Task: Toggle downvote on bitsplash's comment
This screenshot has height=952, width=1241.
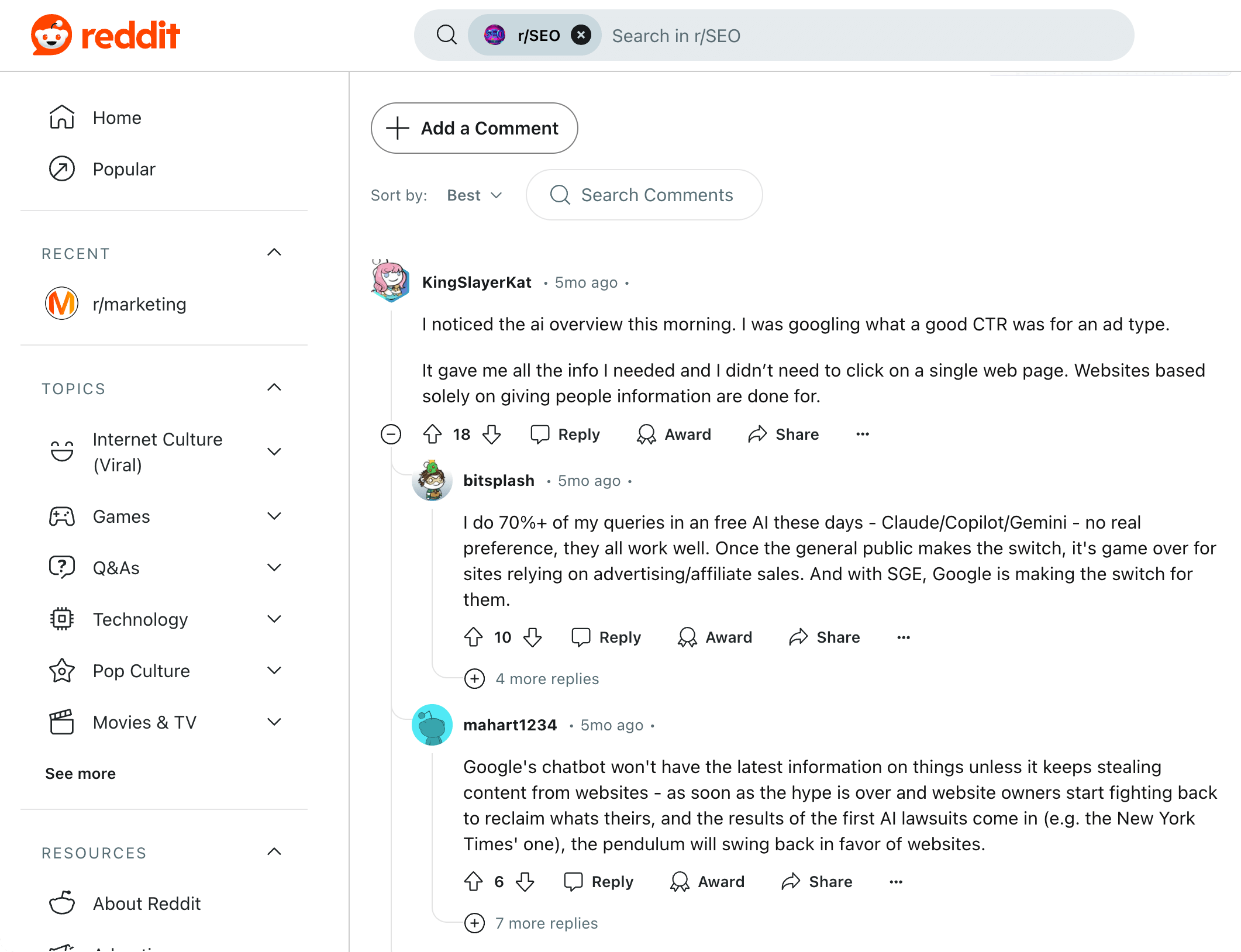Action: [533, 637]
